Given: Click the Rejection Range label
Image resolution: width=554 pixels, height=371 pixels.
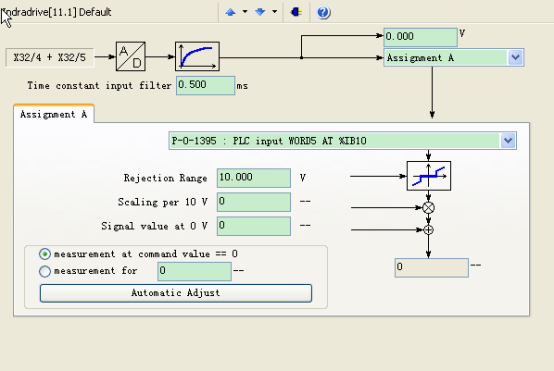Looking at the screenshot, I should coord(165,178).
